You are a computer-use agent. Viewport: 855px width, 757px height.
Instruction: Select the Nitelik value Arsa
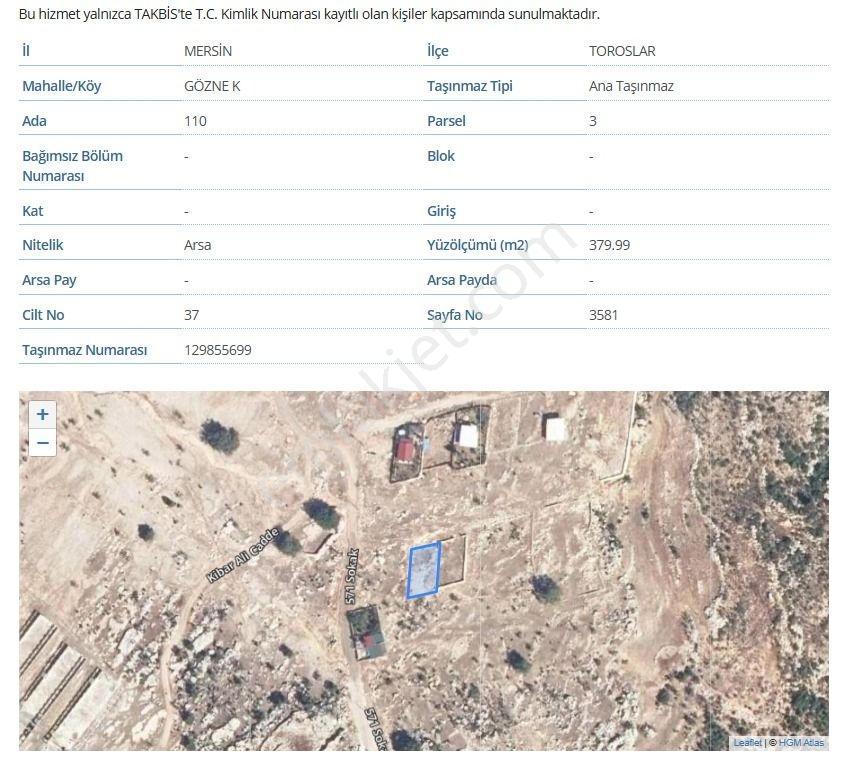pos(197,245)
